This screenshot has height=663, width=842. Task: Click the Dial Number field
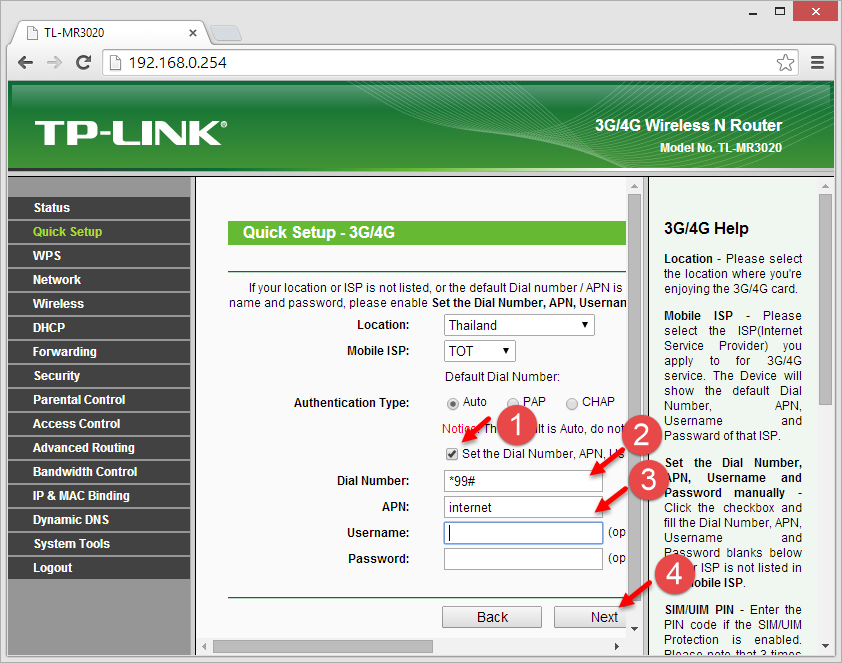click(523, 481)
